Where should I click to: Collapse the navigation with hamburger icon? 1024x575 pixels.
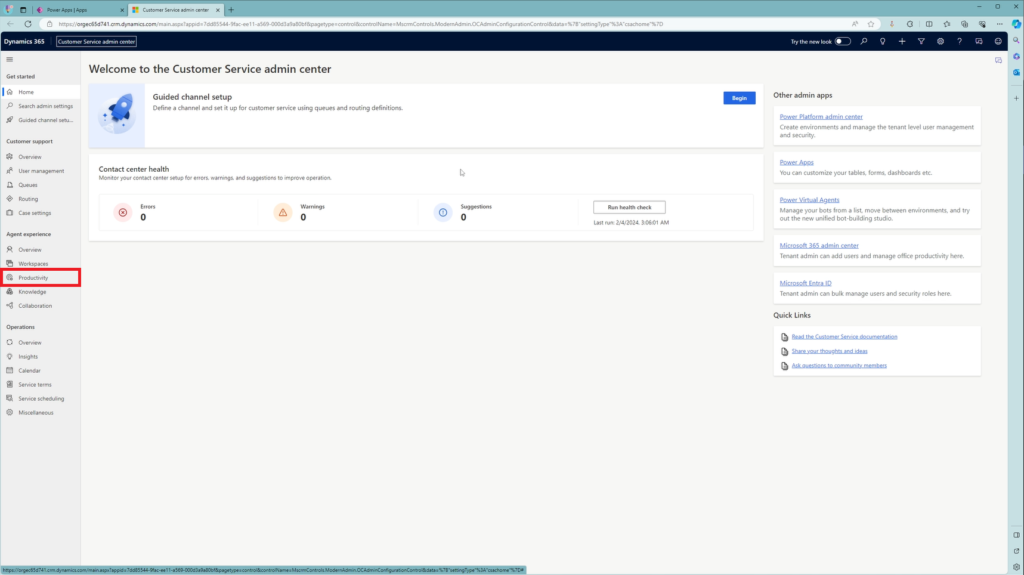click(10, 60)
